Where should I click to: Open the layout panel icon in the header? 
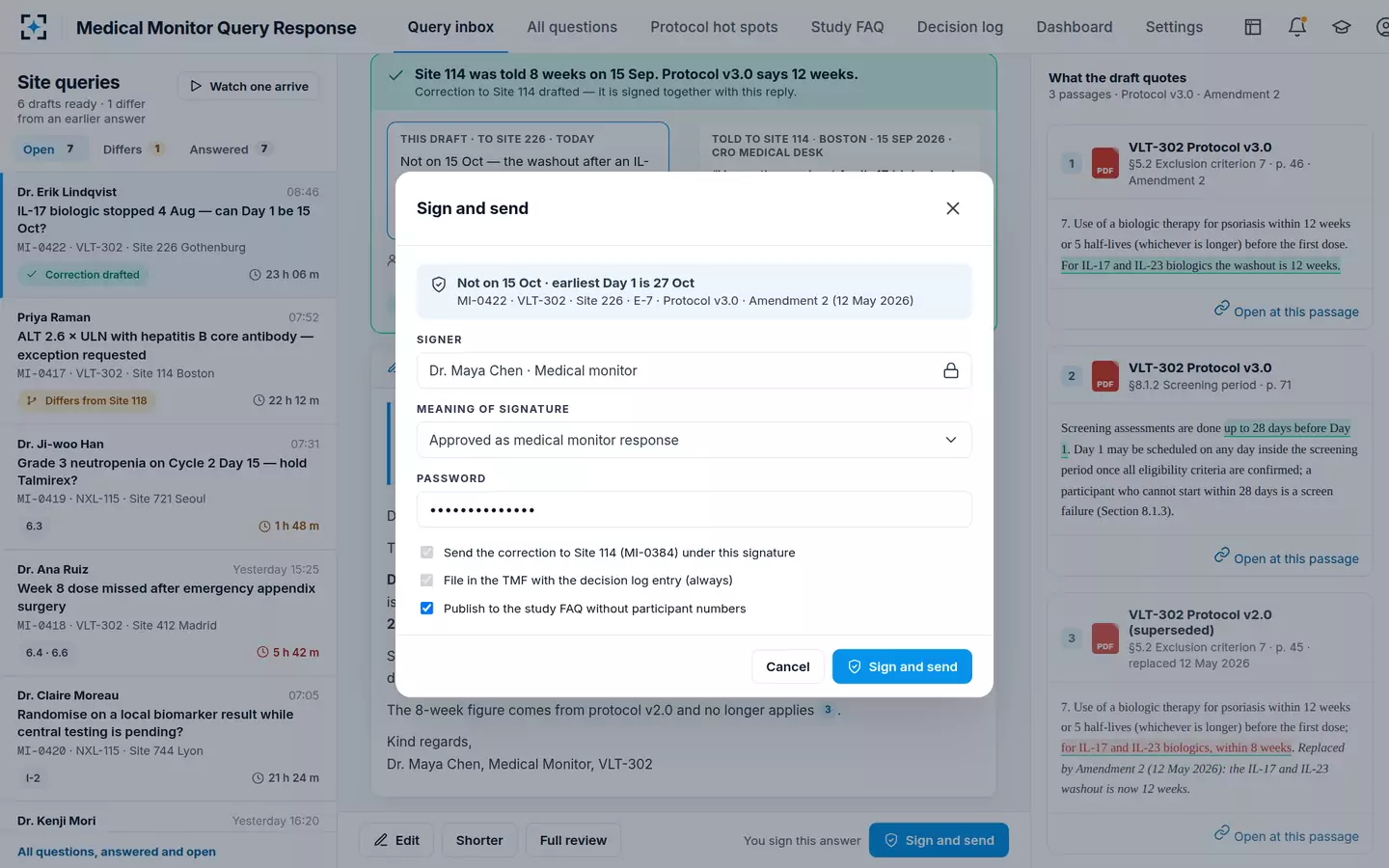[1253, 27]
